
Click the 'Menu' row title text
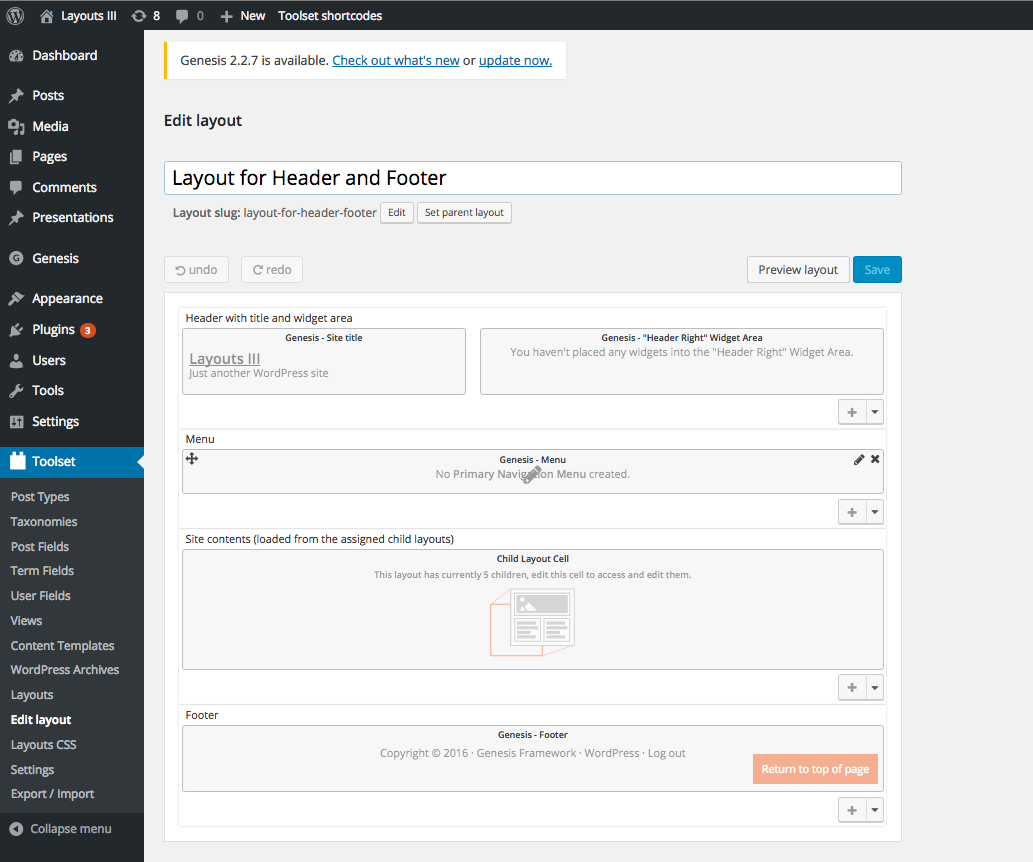200,439
